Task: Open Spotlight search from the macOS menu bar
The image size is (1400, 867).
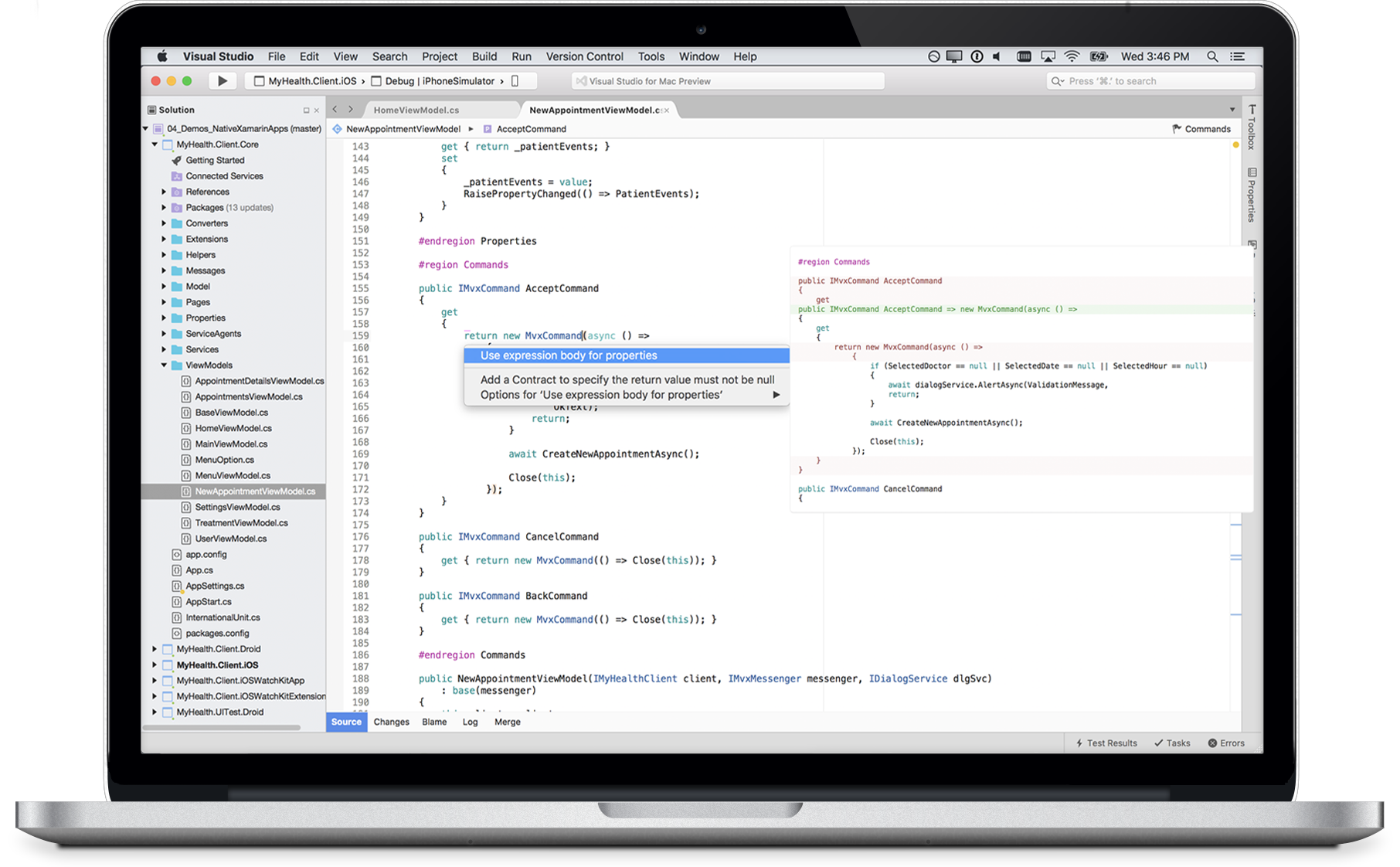Action: 1213,56
